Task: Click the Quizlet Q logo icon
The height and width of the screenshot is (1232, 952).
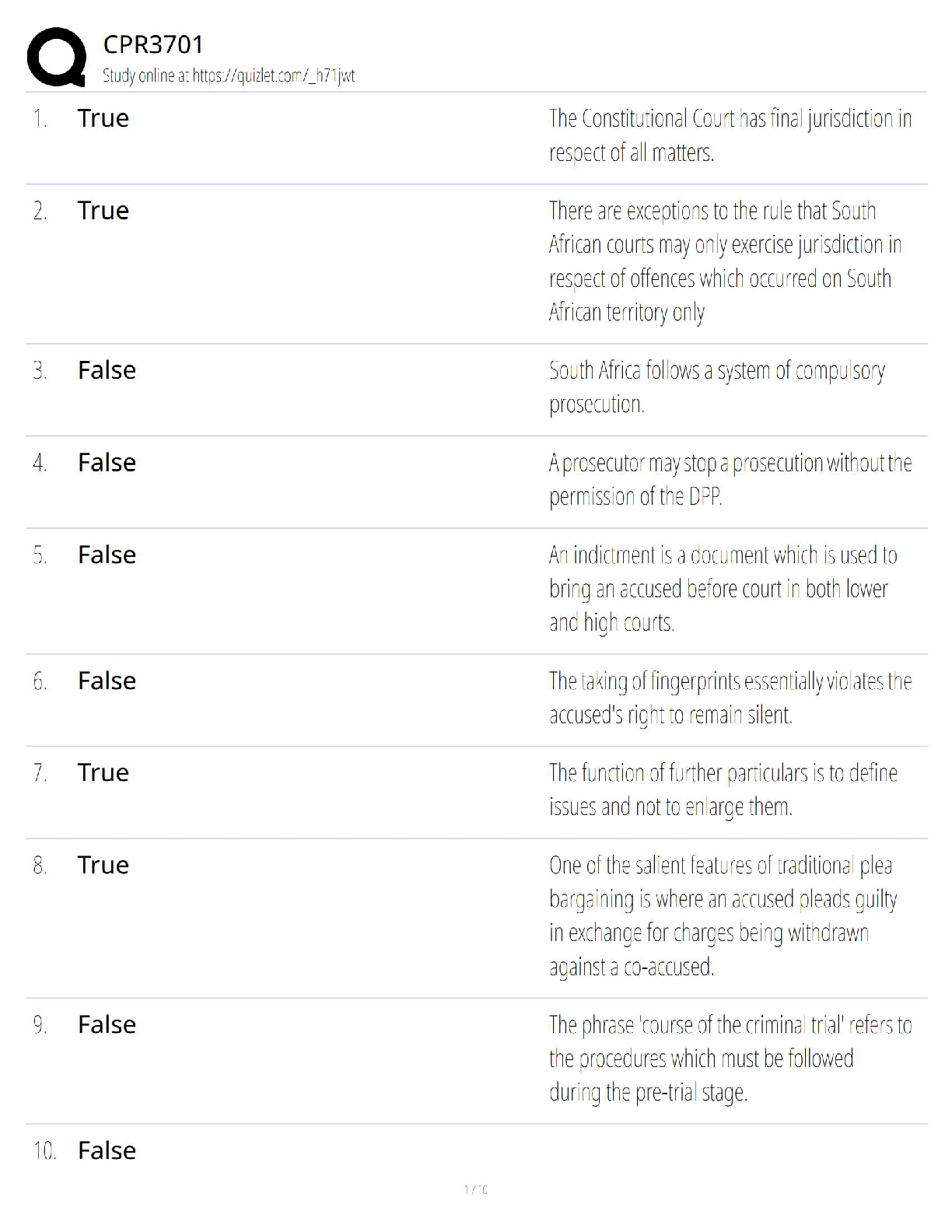Action: pos(56,56)
